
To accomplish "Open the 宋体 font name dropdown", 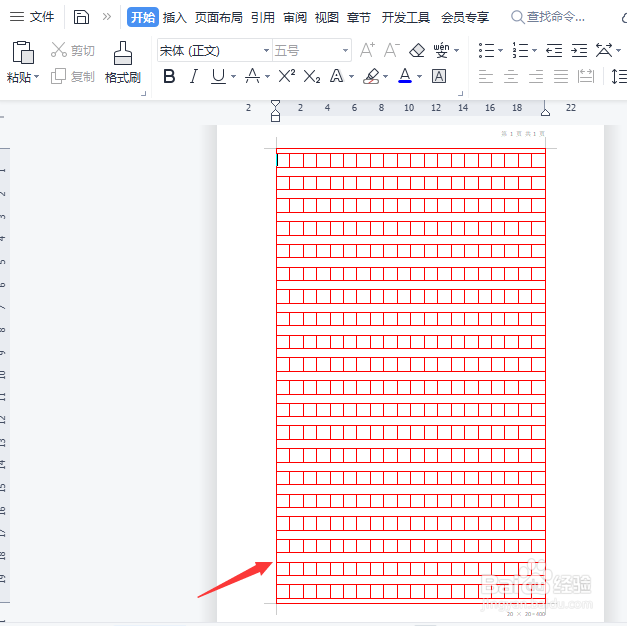I will [266, 50].
